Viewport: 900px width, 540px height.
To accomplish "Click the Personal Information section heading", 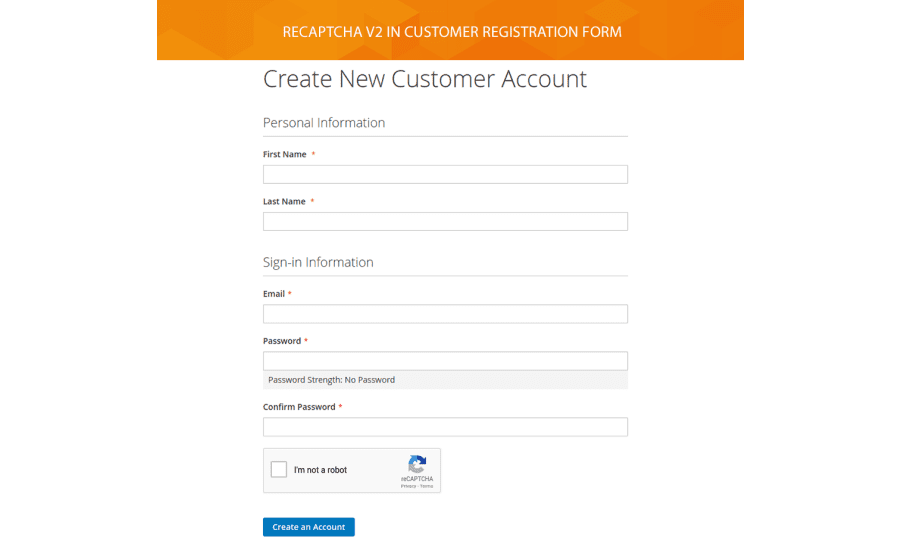I will pos(324,123).
